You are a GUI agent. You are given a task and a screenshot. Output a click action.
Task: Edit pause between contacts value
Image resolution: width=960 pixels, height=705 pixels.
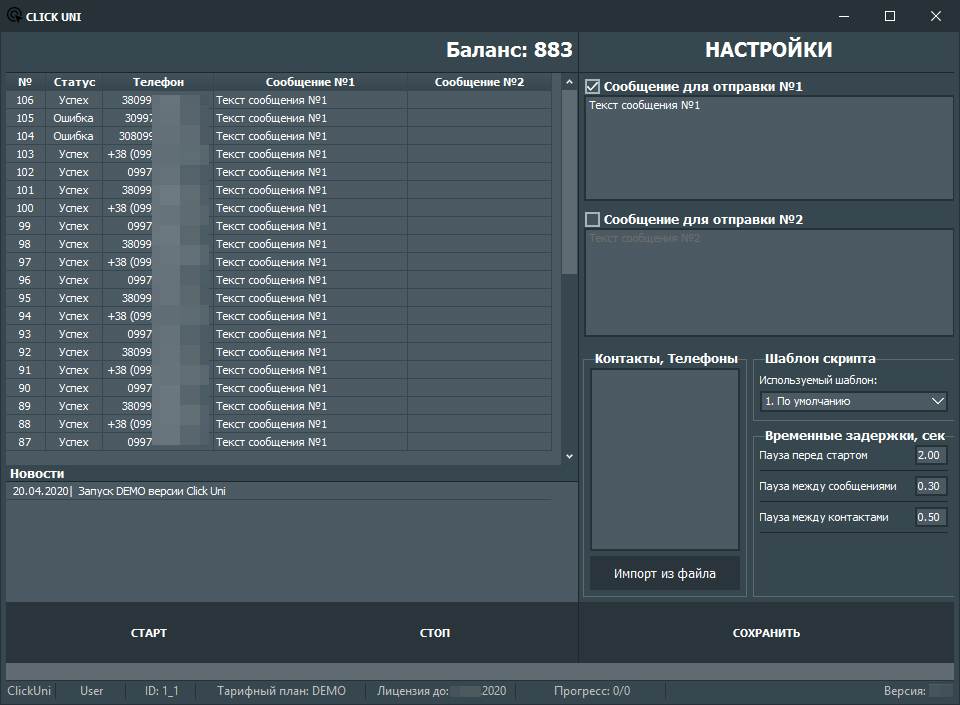[930, 518]
